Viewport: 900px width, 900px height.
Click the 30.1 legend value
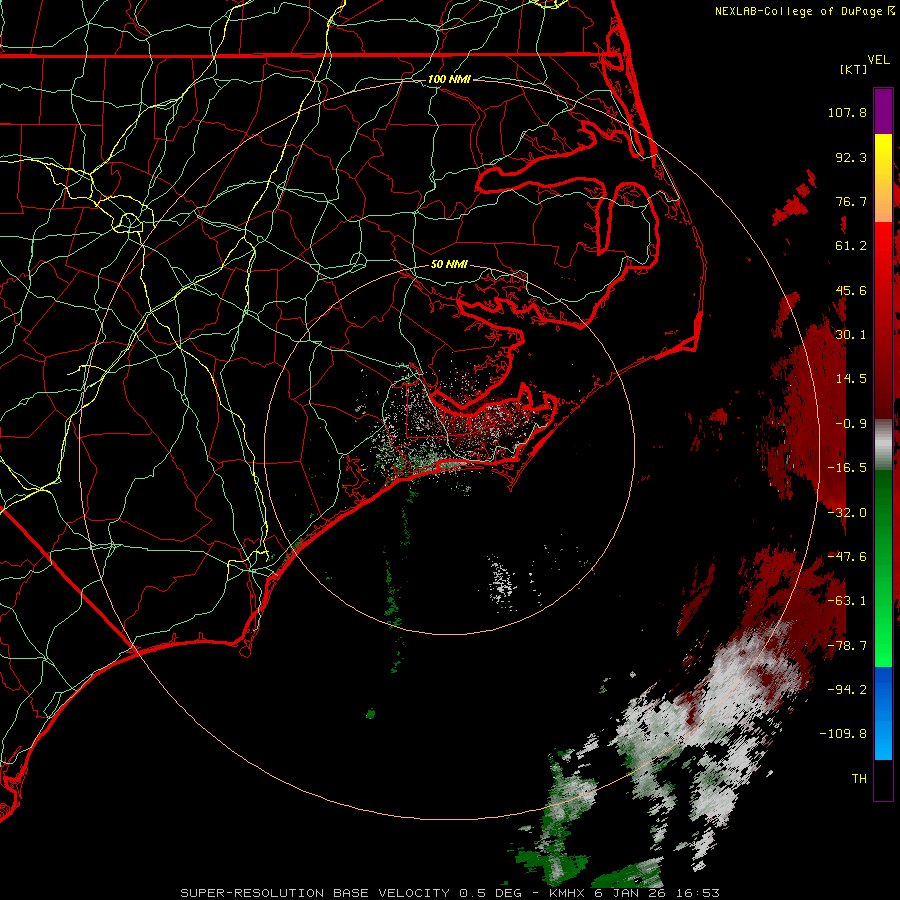point(851,335)
